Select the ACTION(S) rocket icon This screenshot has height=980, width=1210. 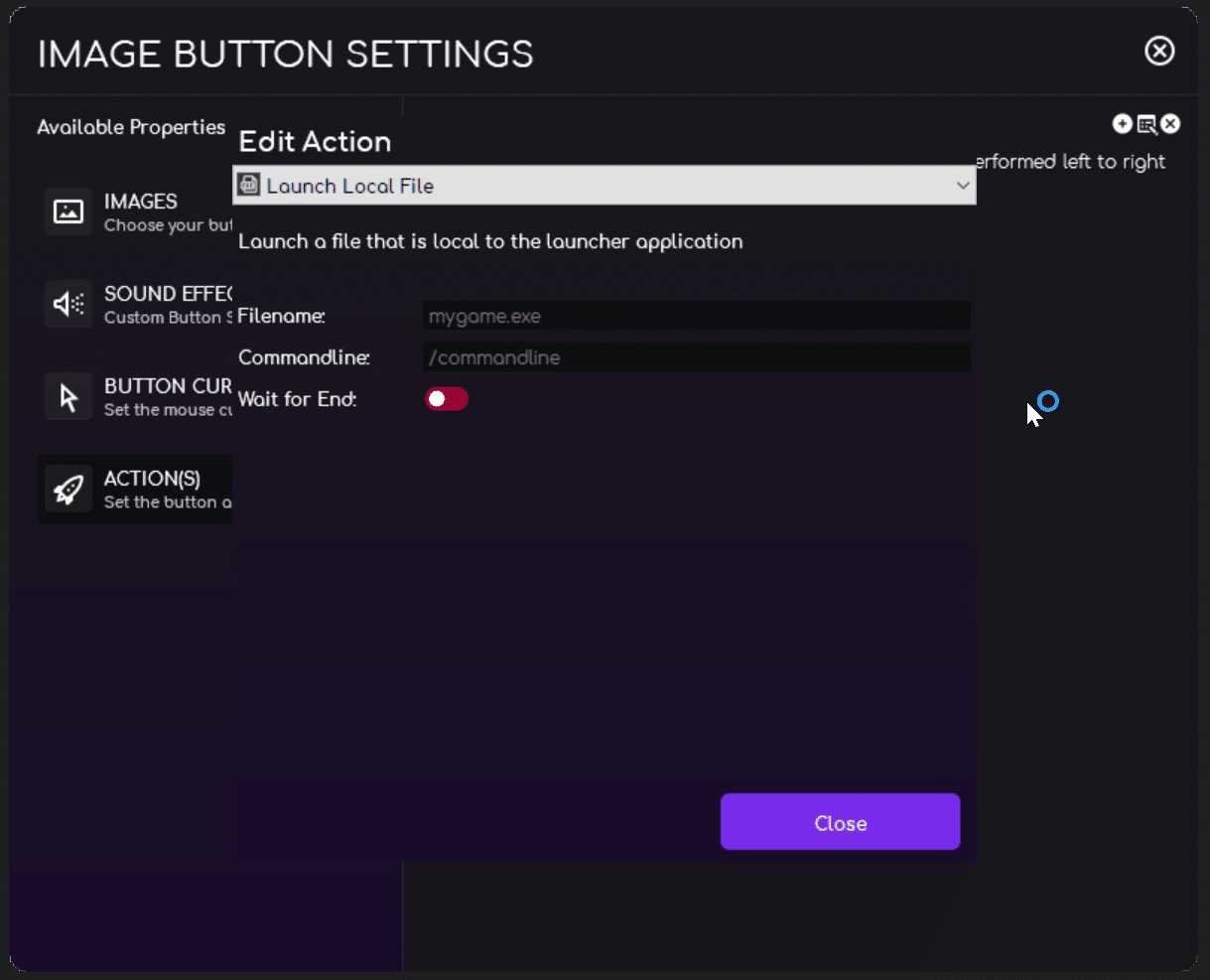(67, 488)
